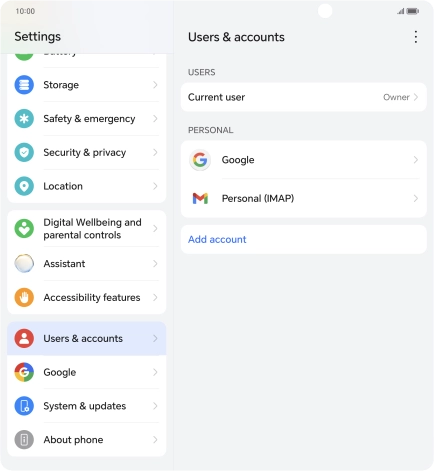Open the Current user row
Viewport: 434px width, 471px height.
[304, 97]
